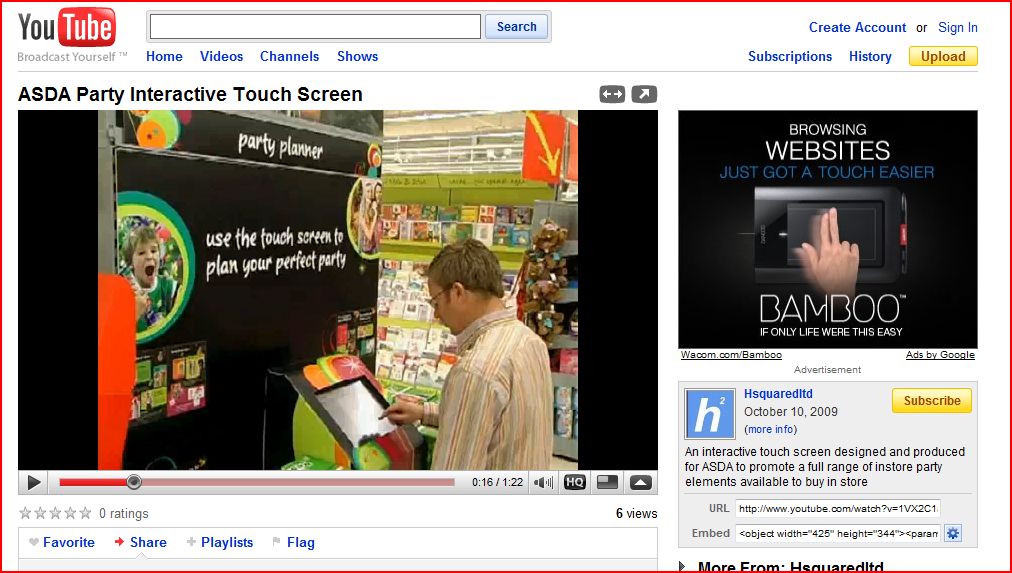Click the October 10, 2009 date

[x=791, y=412]
